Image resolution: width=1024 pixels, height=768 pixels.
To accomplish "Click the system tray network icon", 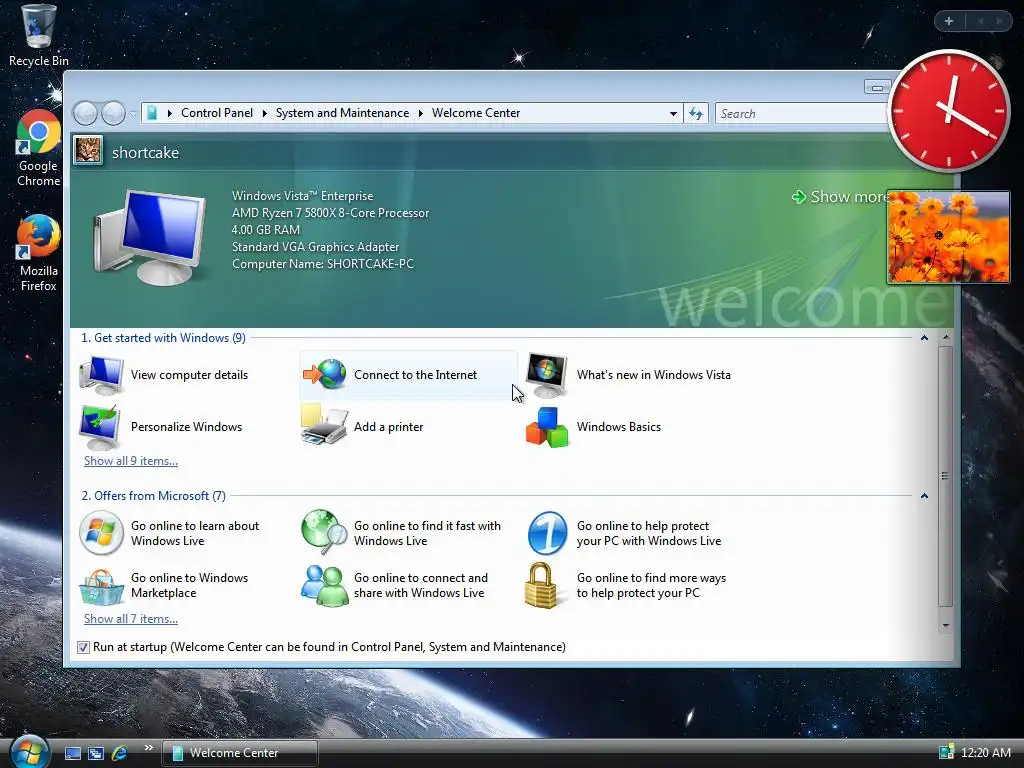I will tap(946, 752).
